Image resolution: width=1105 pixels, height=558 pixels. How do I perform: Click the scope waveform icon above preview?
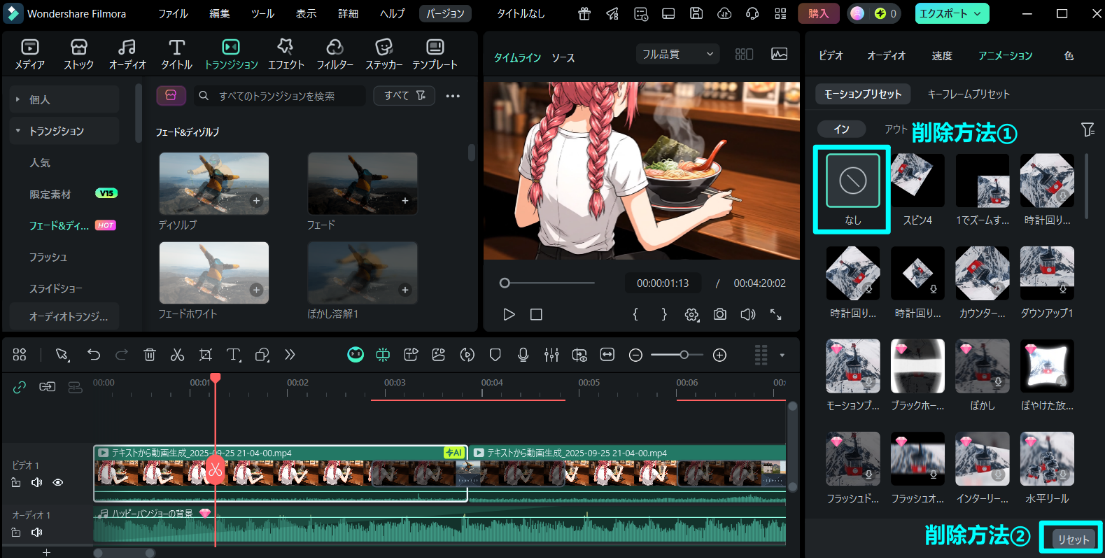pos(779,54)
